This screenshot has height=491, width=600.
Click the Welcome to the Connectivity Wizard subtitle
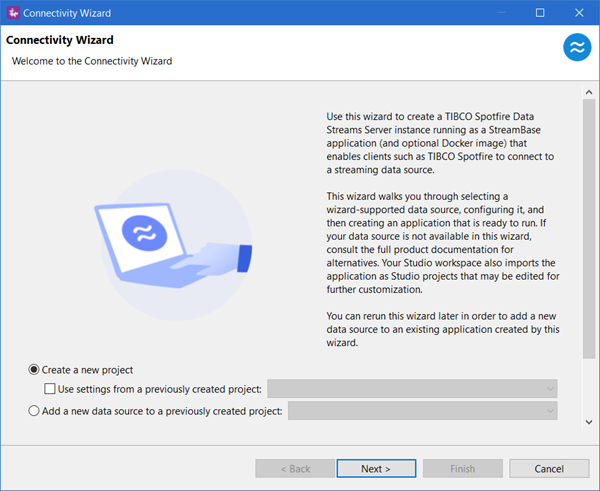pos(92,61)
